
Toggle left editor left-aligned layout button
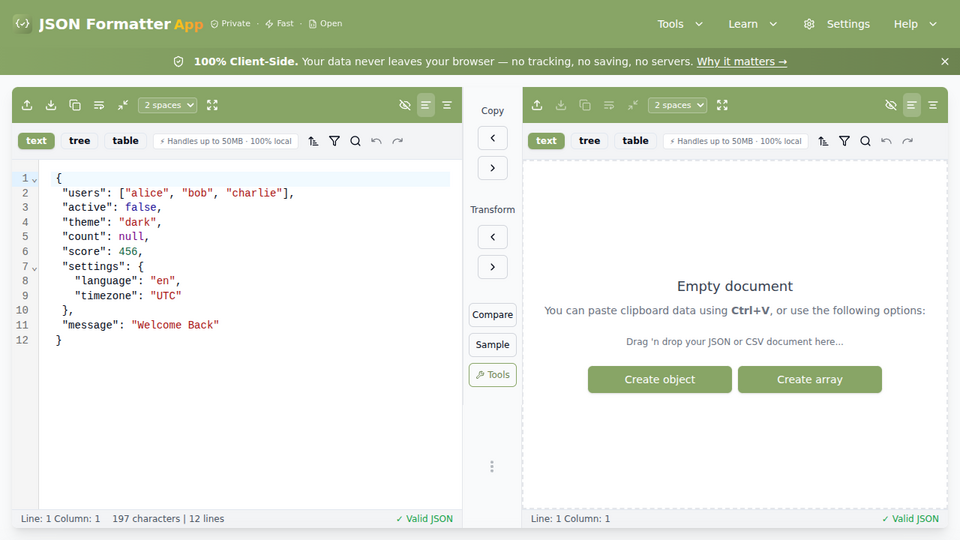[x=426, y=105]
